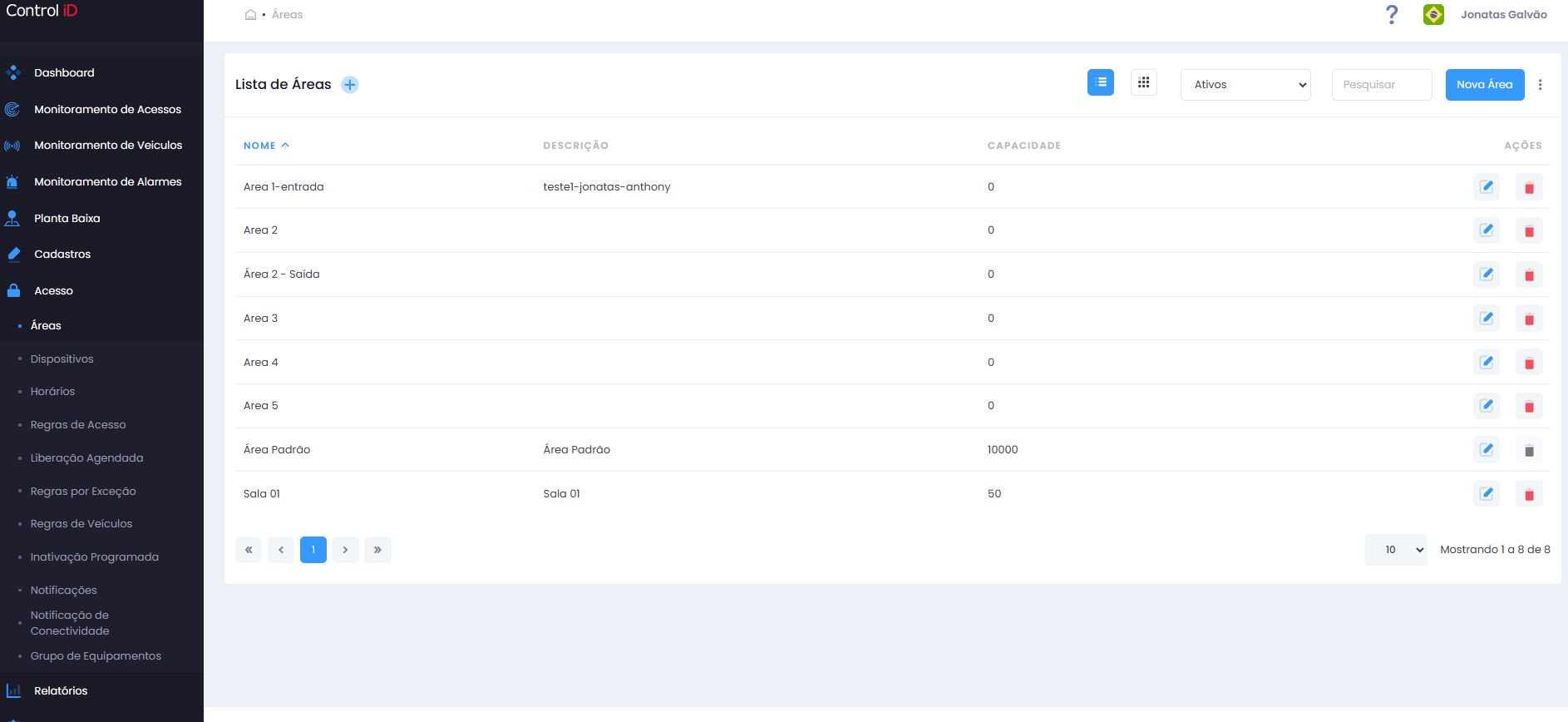
Task: Click the Pesquisar search field
Action: 1382,85
